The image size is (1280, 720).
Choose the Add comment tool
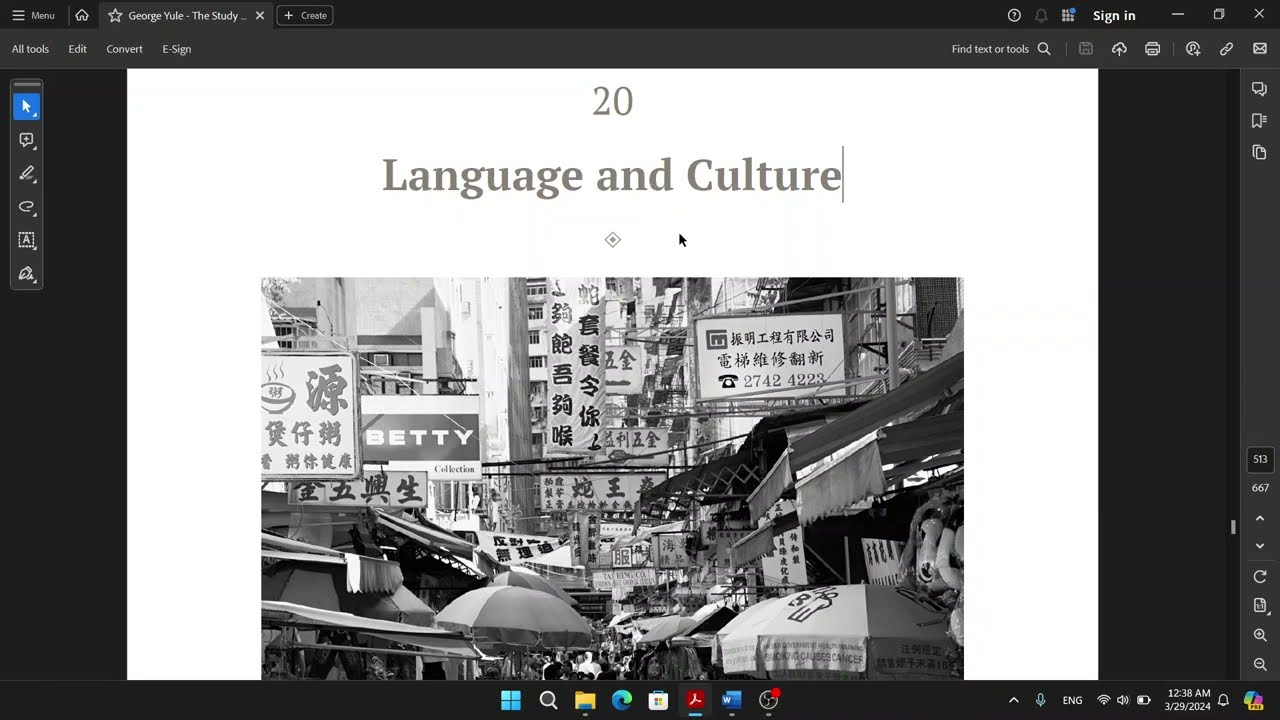click(x=27, y=140)
